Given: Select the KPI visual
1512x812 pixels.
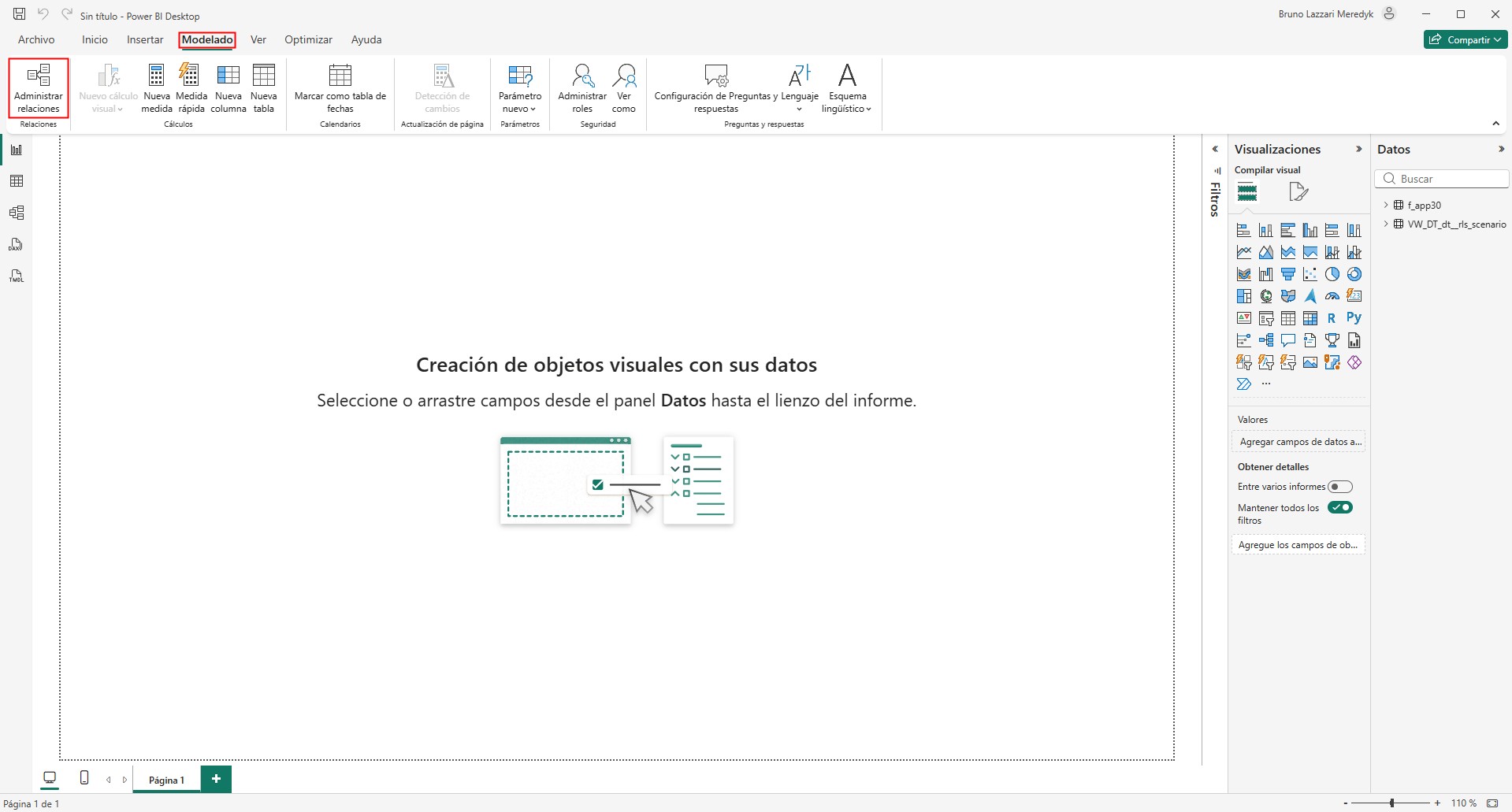Looking at the screenshot, I should pos(1244,319).
